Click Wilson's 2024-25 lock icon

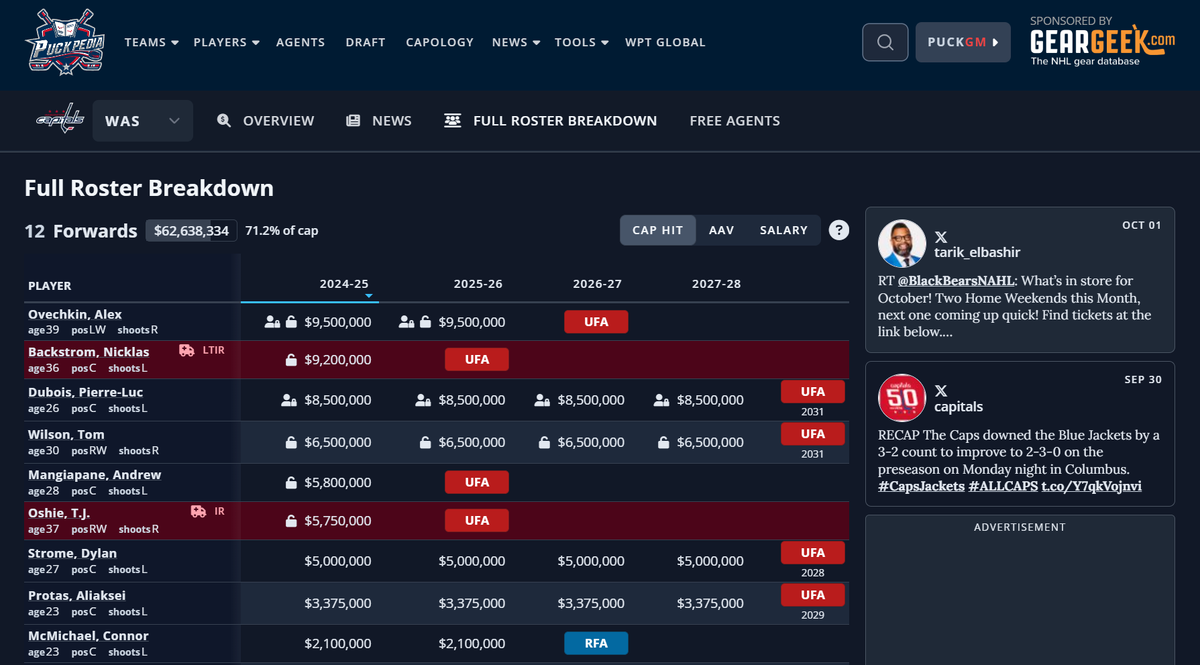(291, 442)
